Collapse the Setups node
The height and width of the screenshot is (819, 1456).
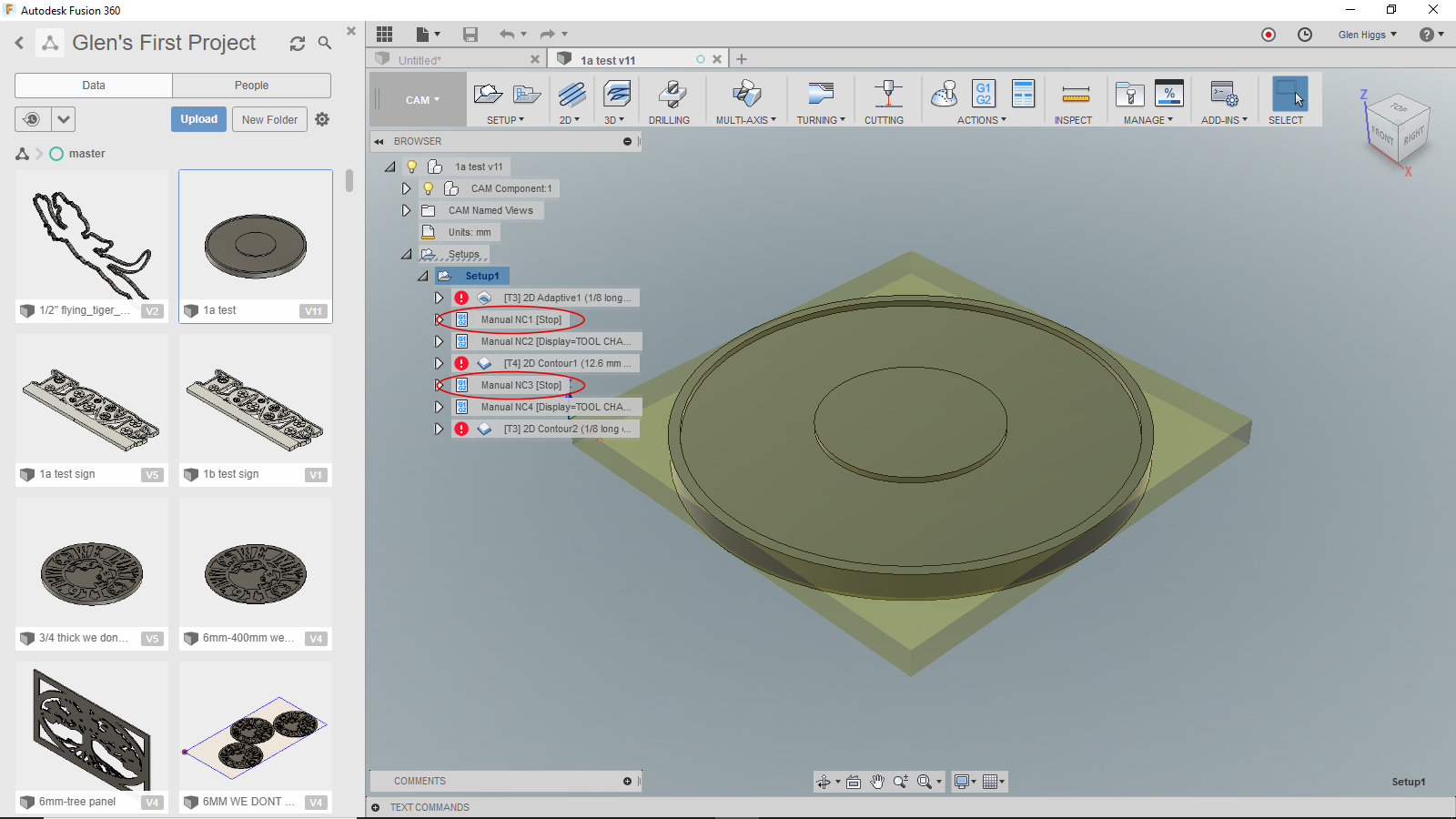[406, 254]
